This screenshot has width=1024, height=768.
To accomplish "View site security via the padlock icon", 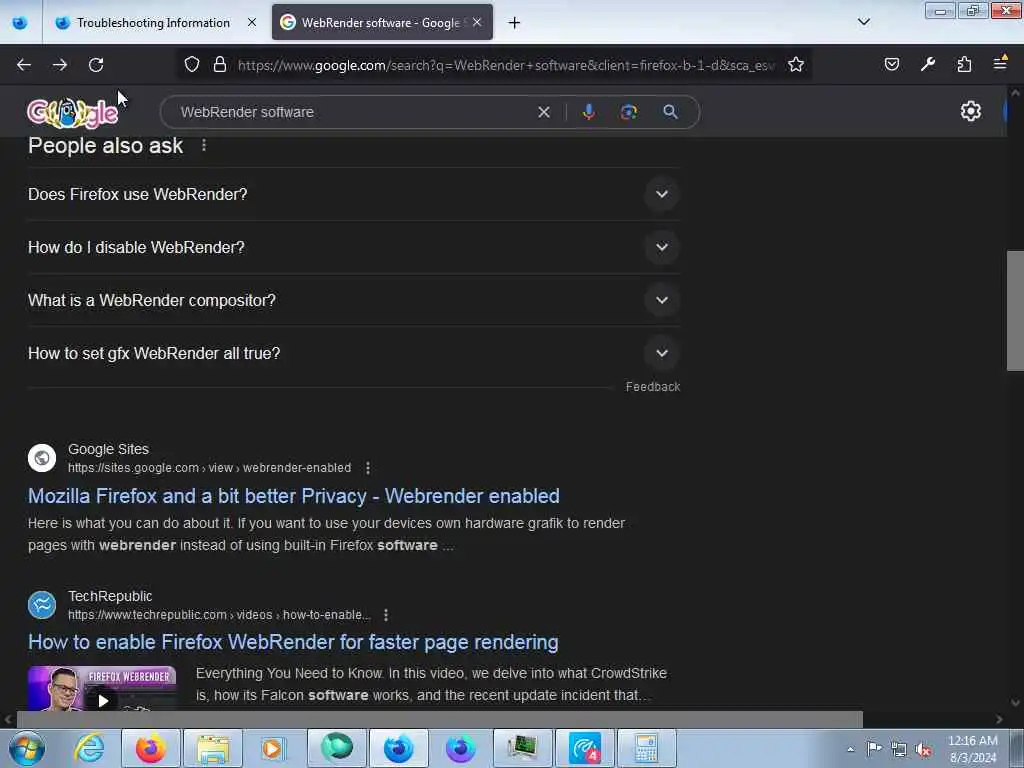I will [220, 65].
